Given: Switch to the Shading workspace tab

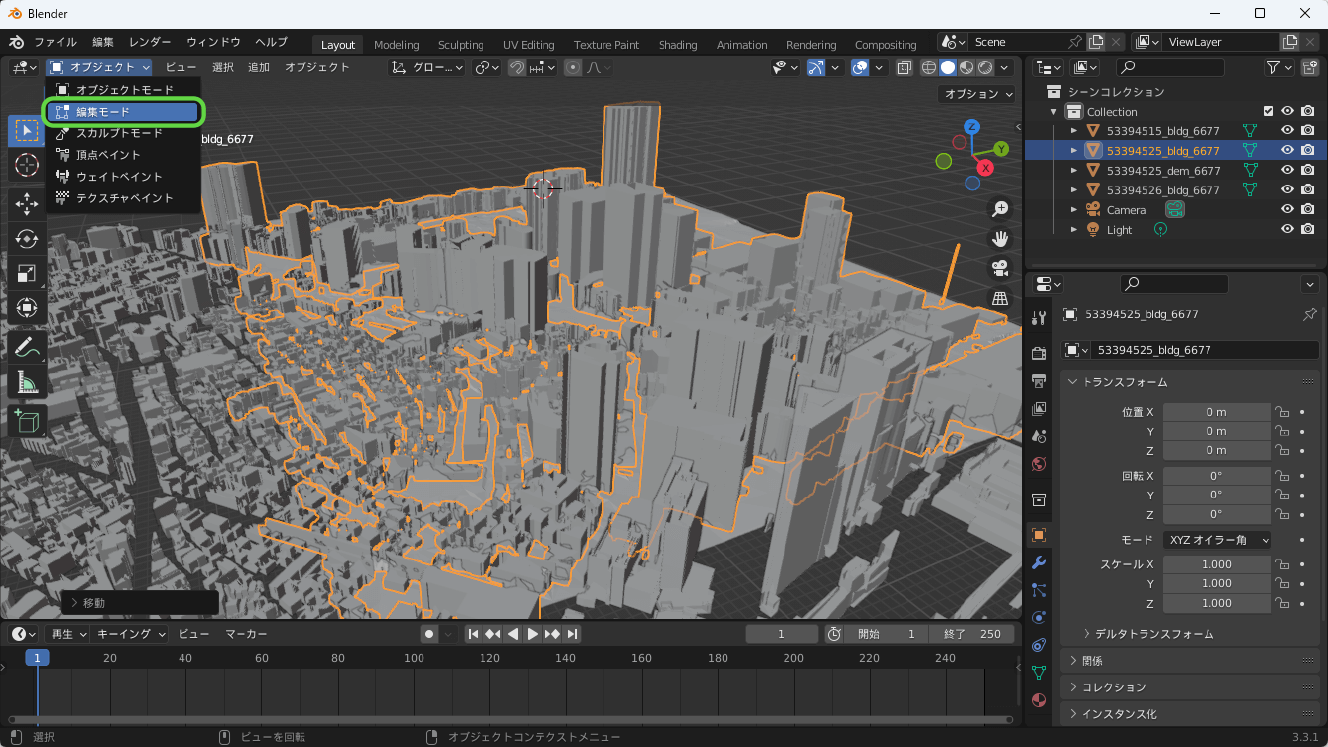Looking at the screenshot, I should point(678,44).
